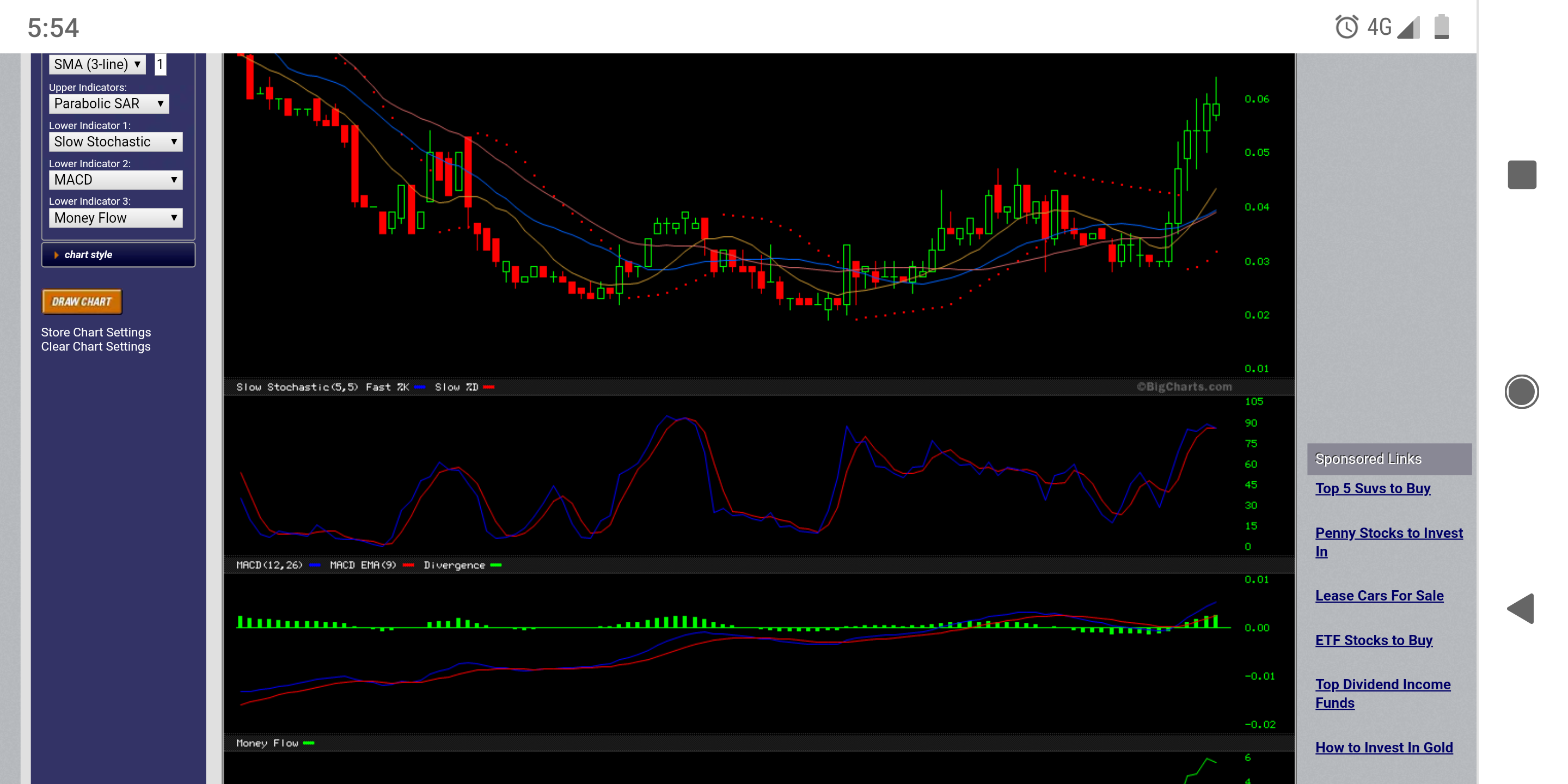This screenshot has width=1568, height=784.
Task: Open the Parabolic SAR upper indicator dropdown
Action: (109, 103)
